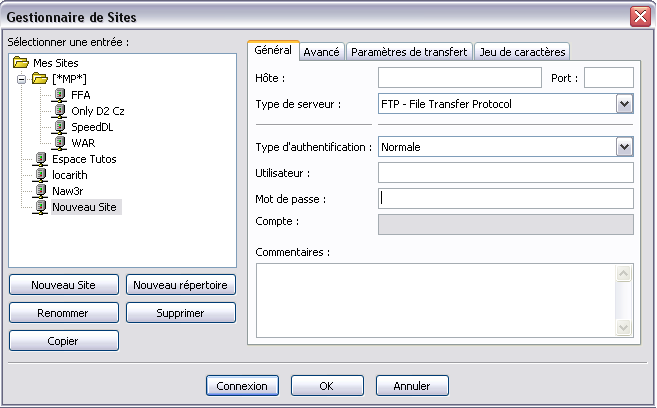Open the Type d'authentification dropdown
657x408 pixels.
pyautogui.click(x=624, y=147)
